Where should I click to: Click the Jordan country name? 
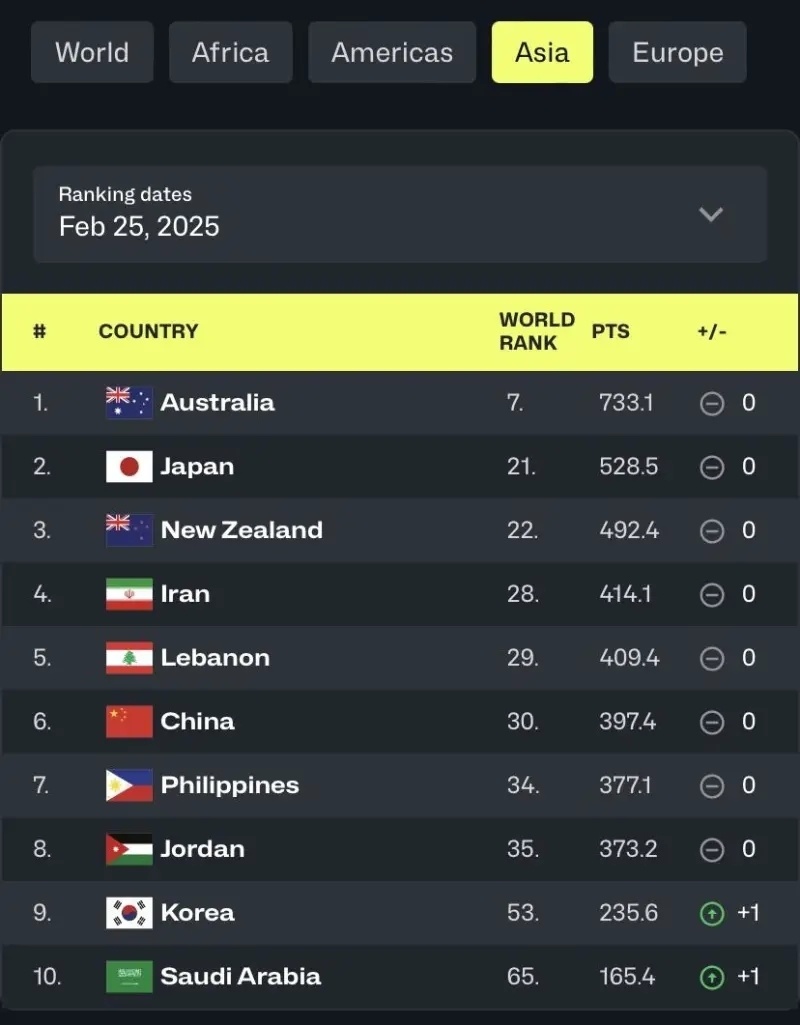[x=202, y=849]
